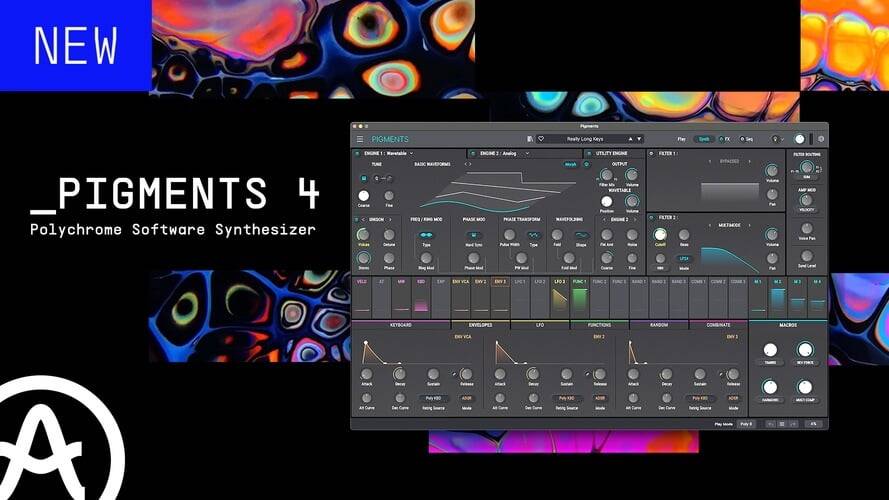Adjust the Engine 1 Coarse tune knob
The image size is (889, 500).
[x=363, y=196]
